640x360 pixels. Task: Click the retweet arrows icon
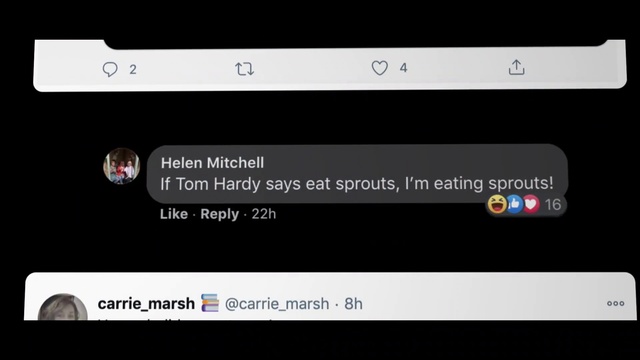(245, 69)
